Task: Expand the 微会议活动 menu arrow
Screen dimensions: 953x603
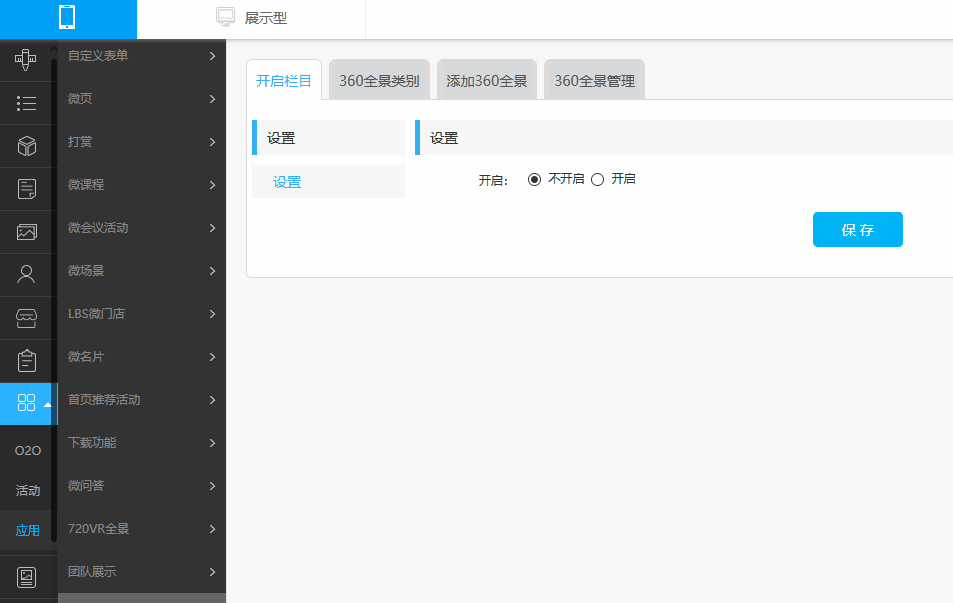Action: (x=212, y=228)
